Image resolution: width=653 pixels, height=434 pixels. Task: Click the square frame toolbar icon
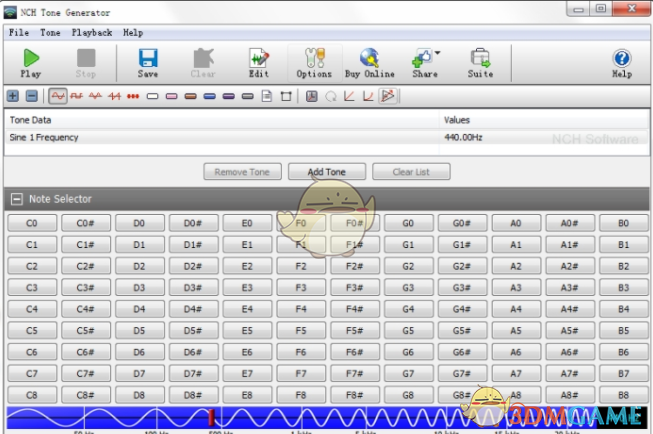(286, 96)
